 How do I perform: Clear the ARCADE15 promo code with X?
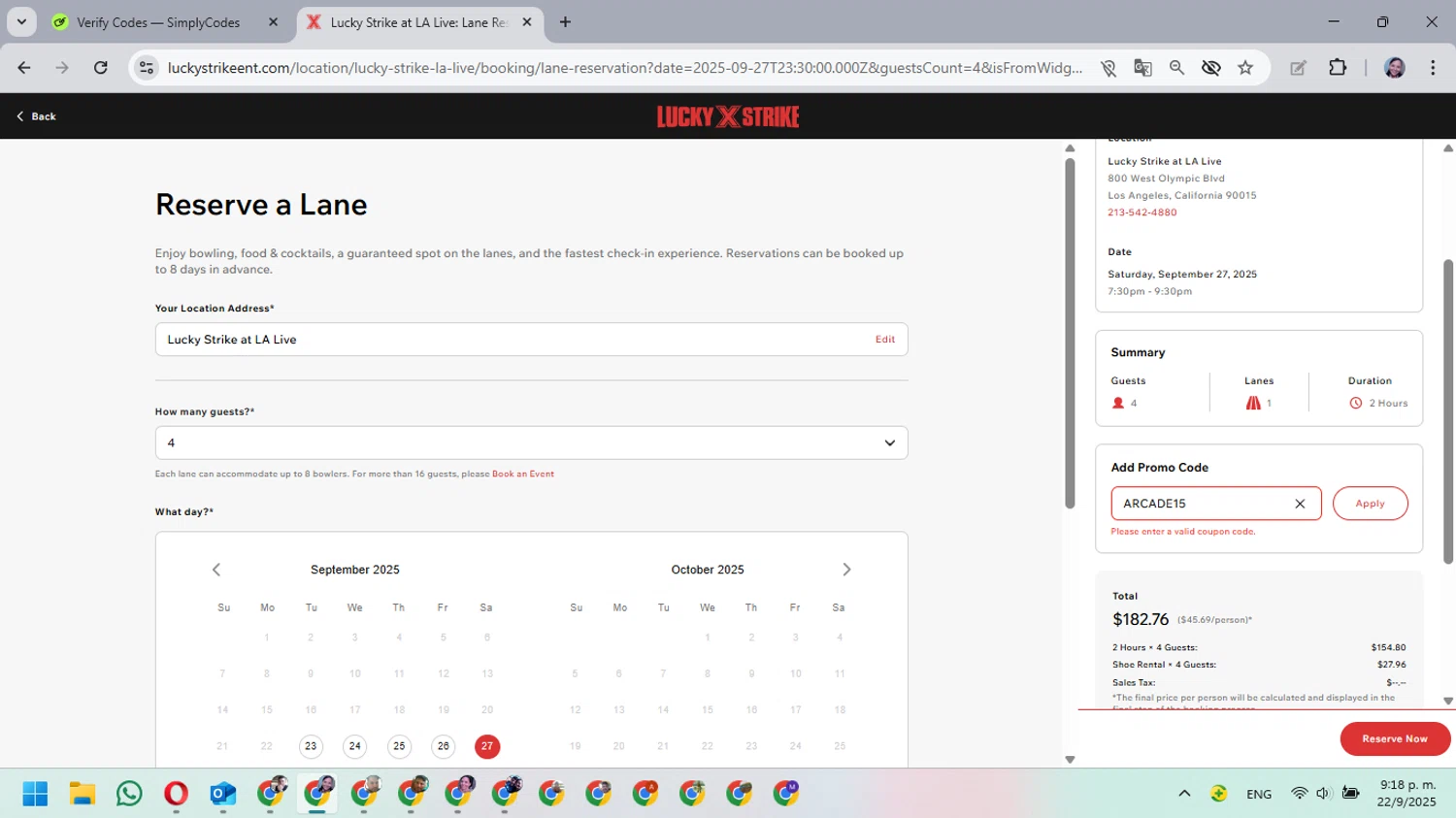(x=1300, y=504)
